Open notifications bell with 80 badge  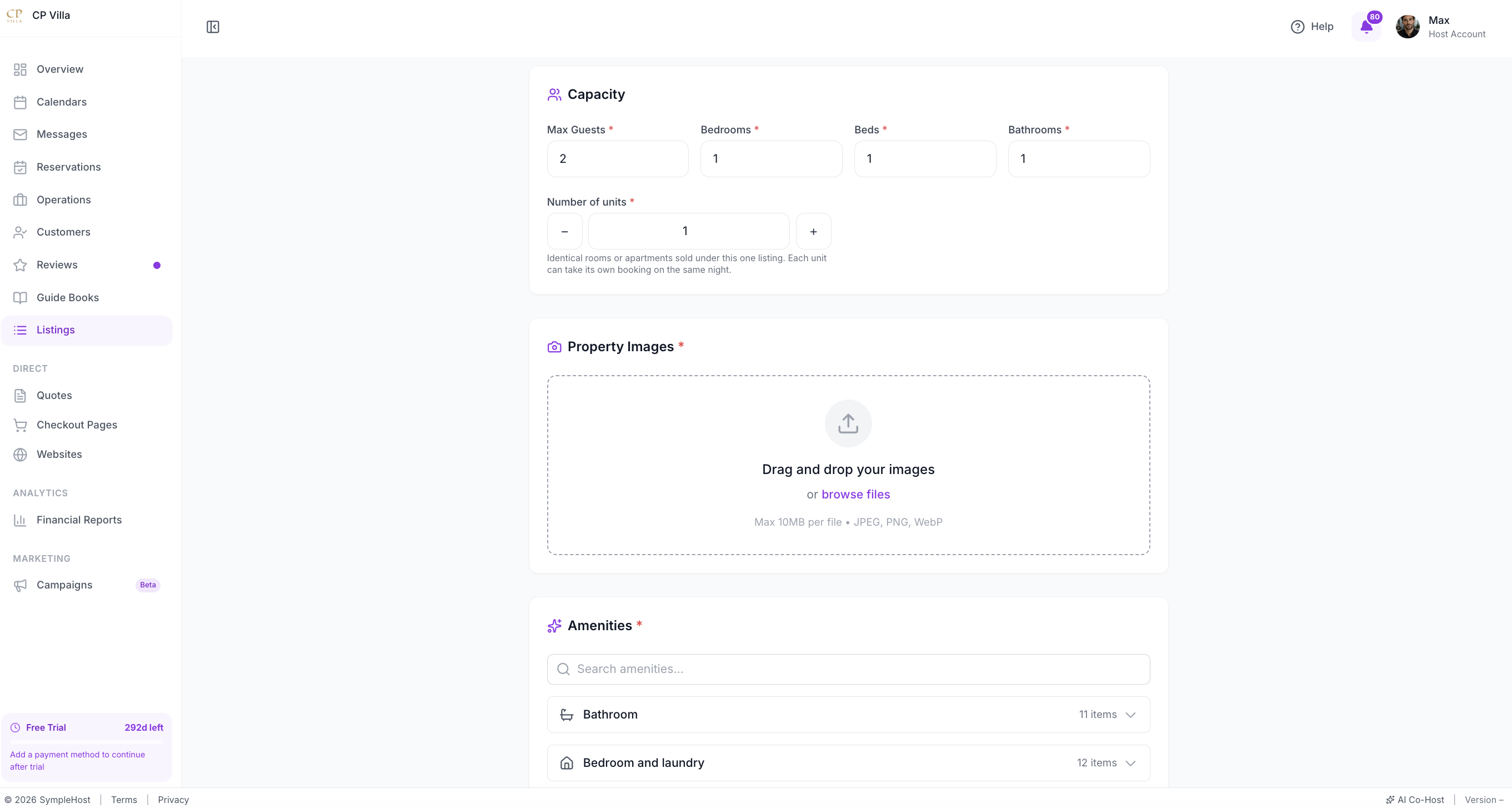pos(1366,27)
